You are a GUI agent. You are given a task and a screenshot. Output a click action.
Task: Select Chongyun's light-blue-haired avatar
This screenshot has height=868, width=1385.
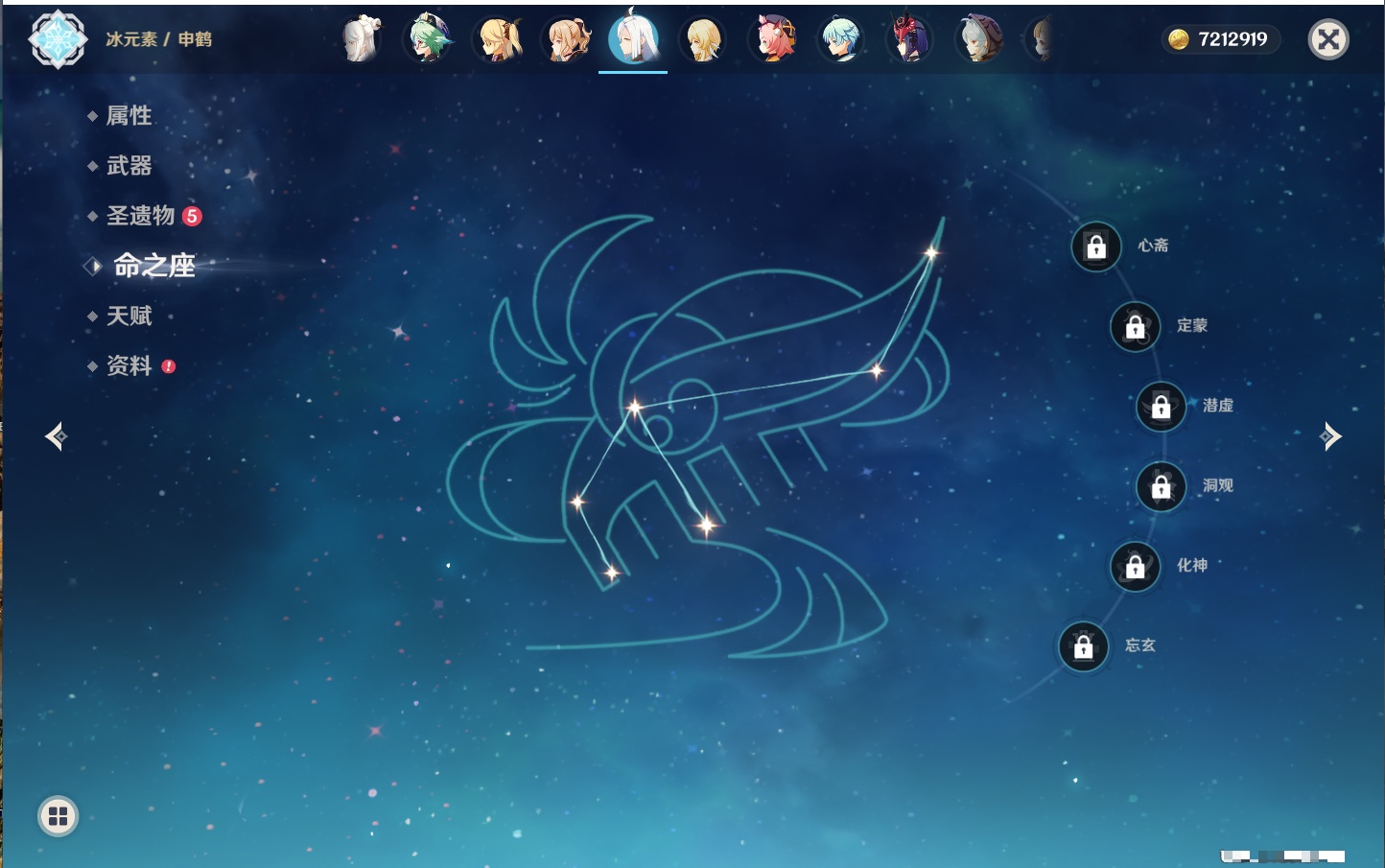(841, 39)
